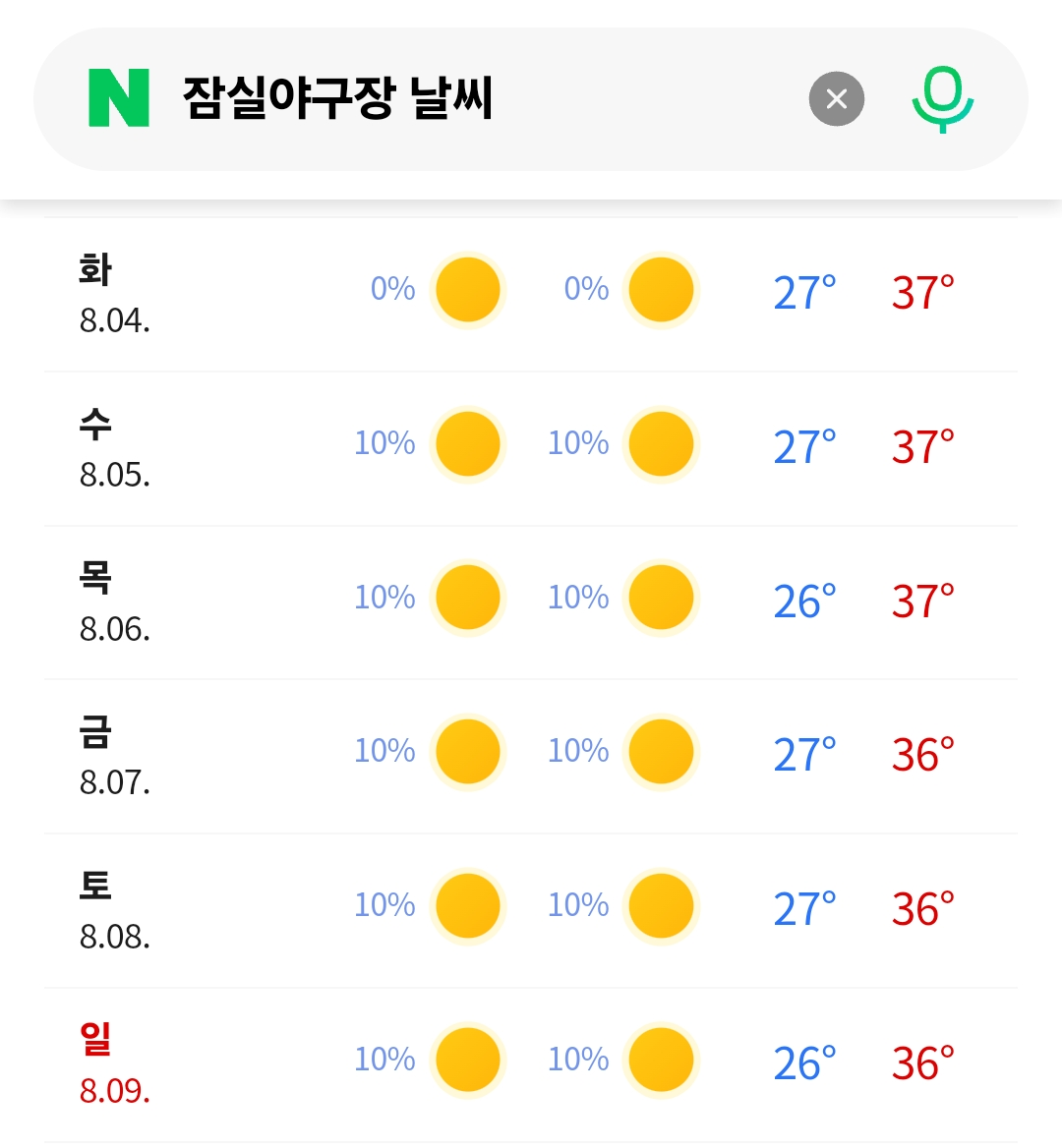Activate the green microphone voice search

(x=943, y=99)
